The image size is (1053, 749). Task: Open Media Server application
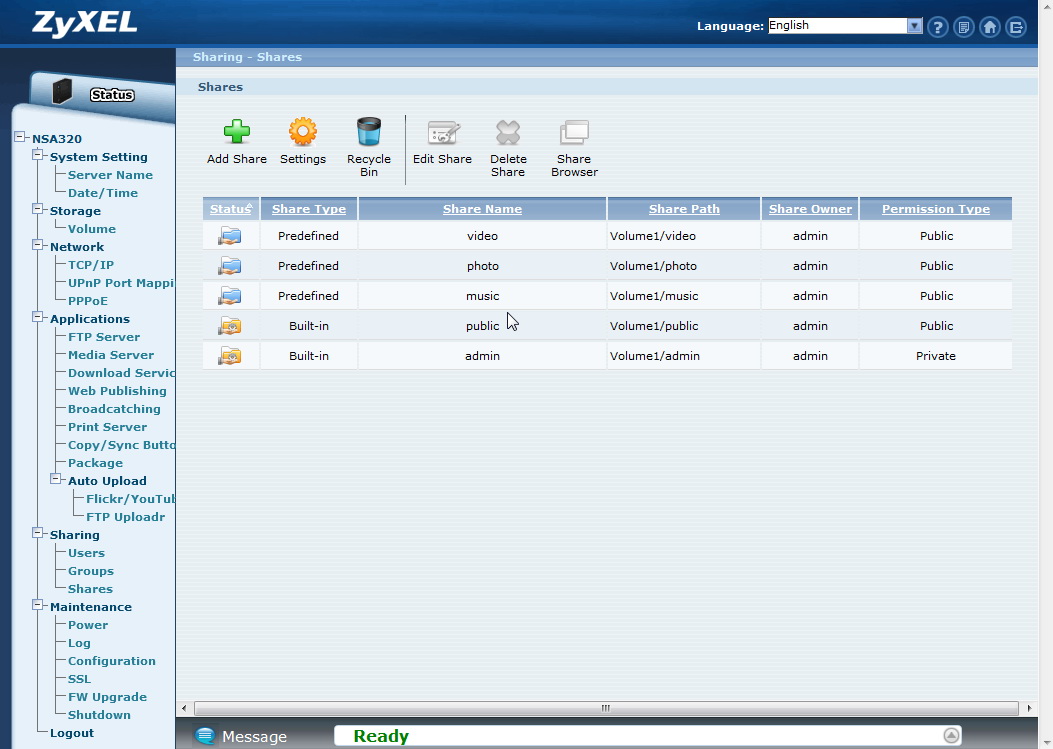pos(111,355)
